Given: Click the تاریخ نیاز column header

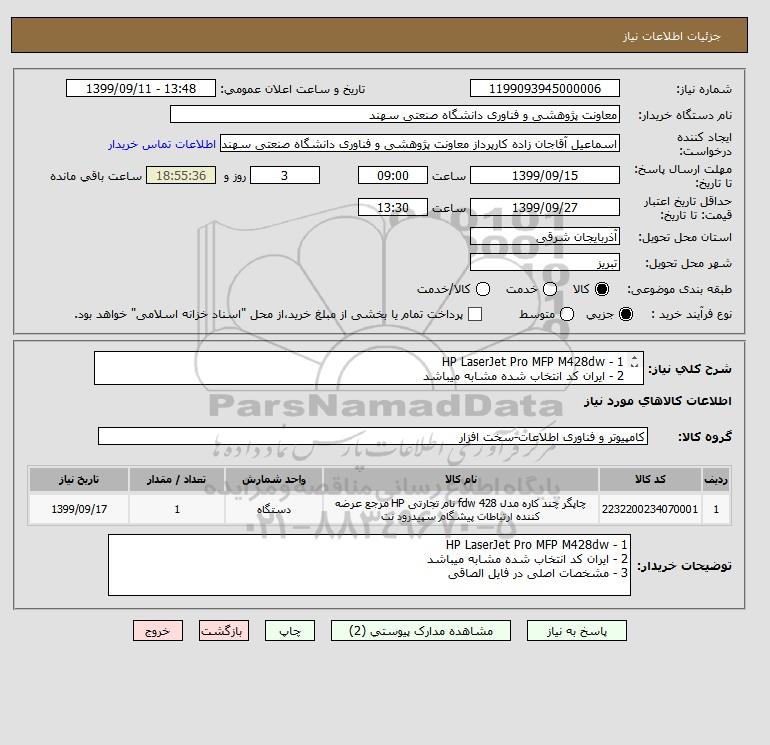Looking at the screenshot, I should [x=79, y=479].
